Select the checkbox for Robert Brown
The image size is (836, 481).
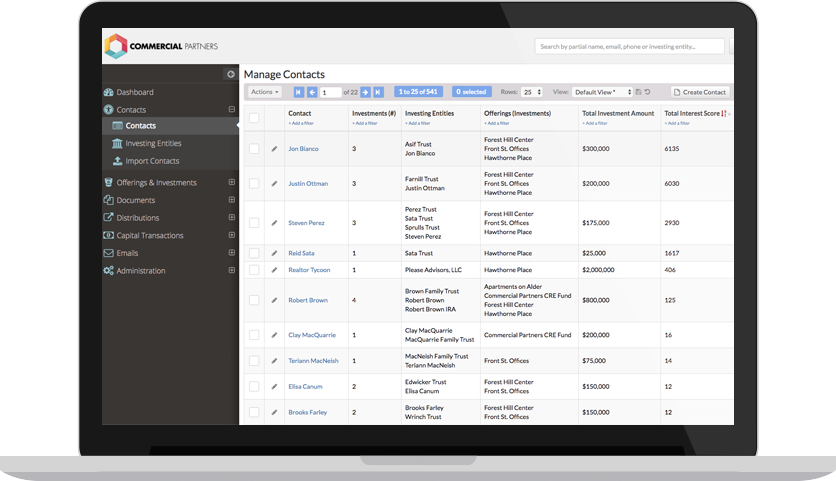point(254,300)
